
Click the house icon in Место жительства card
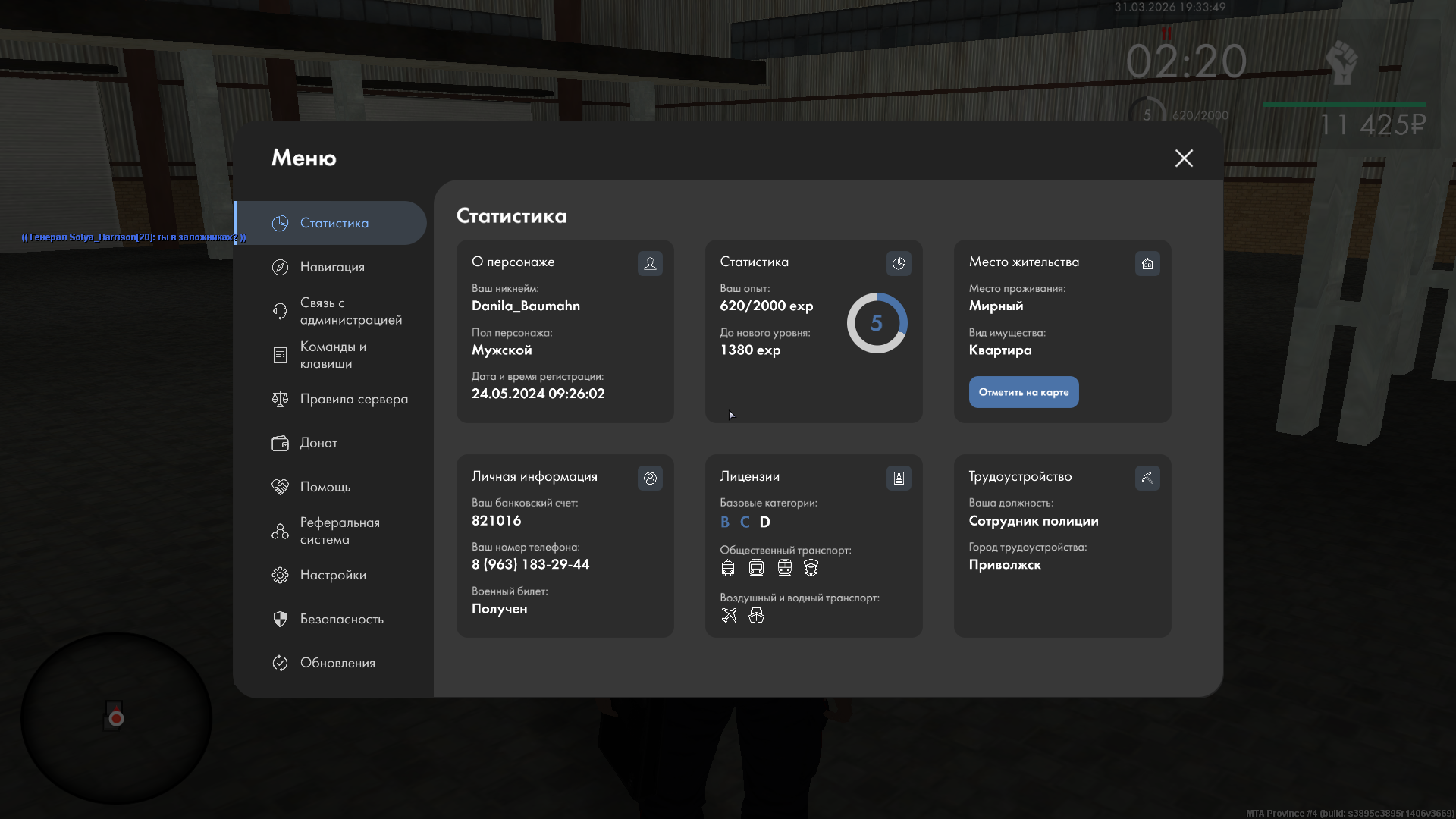coord(1147,264)
